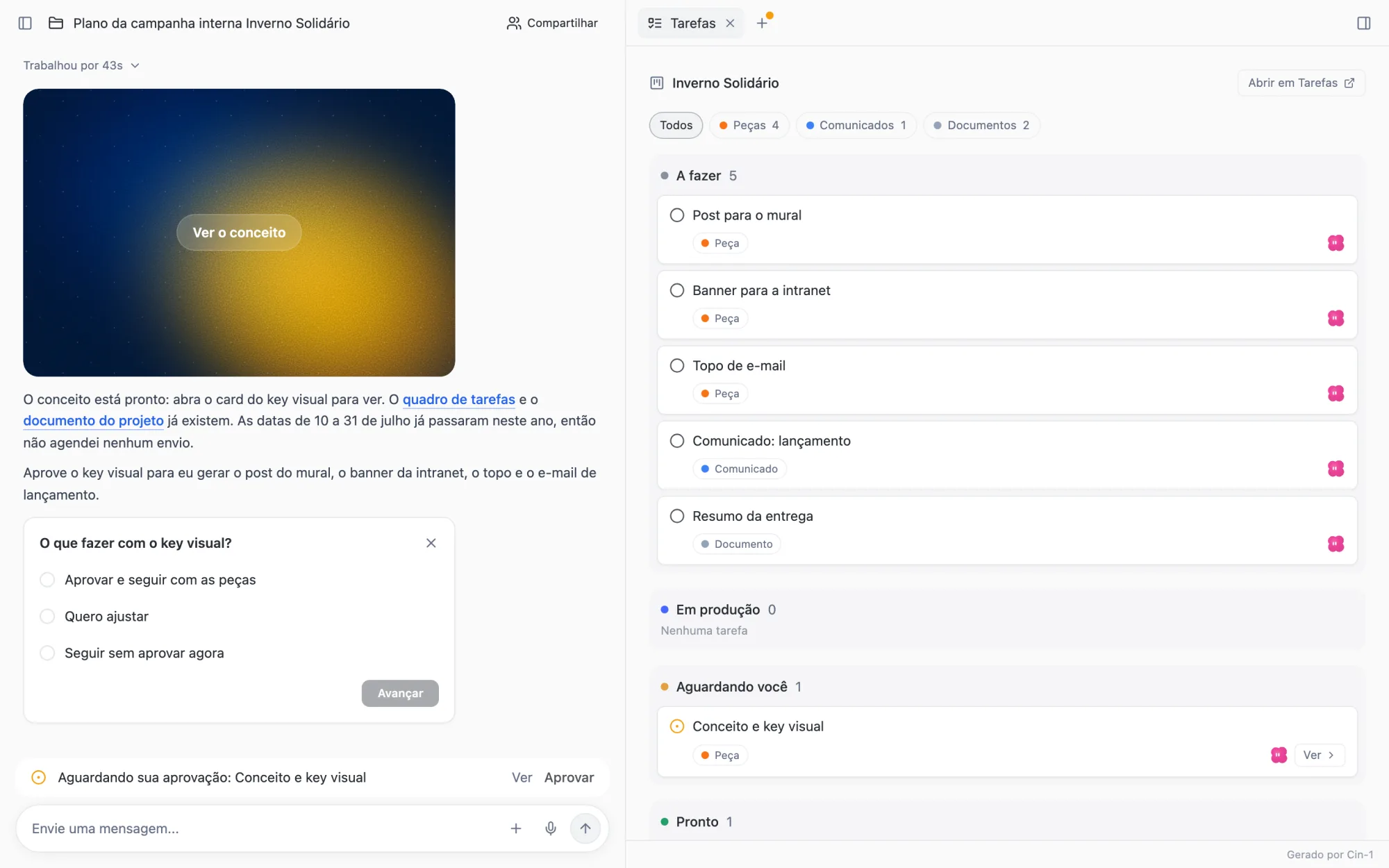Open Ver chevron on Conceito e key visual
This screenshot has width=1389, height=868.
pos(1320,755)
